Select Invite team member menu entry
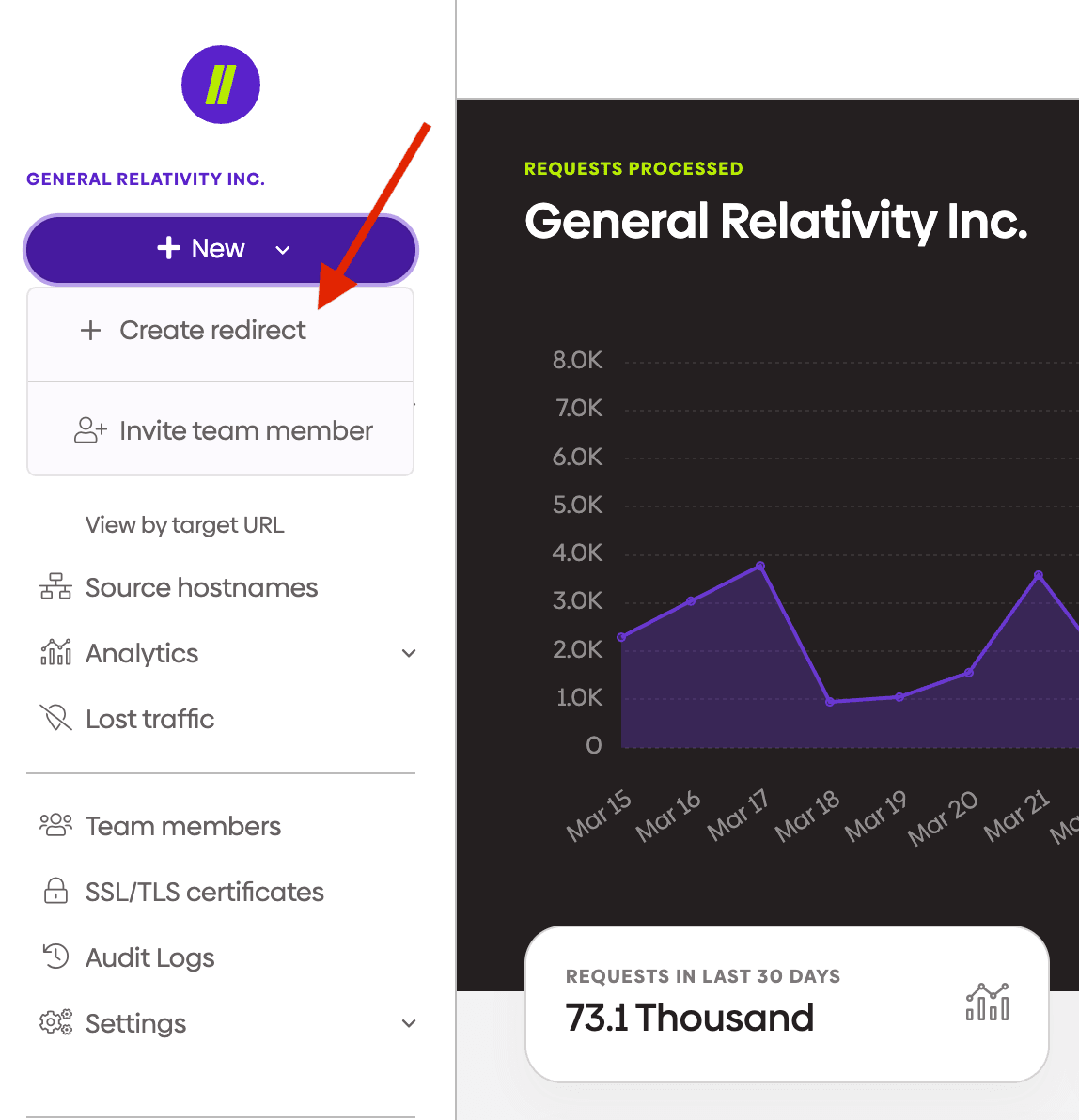The height and width of the screenshot is (1120, 1079). pyautogui.click(x=245, y=429)
